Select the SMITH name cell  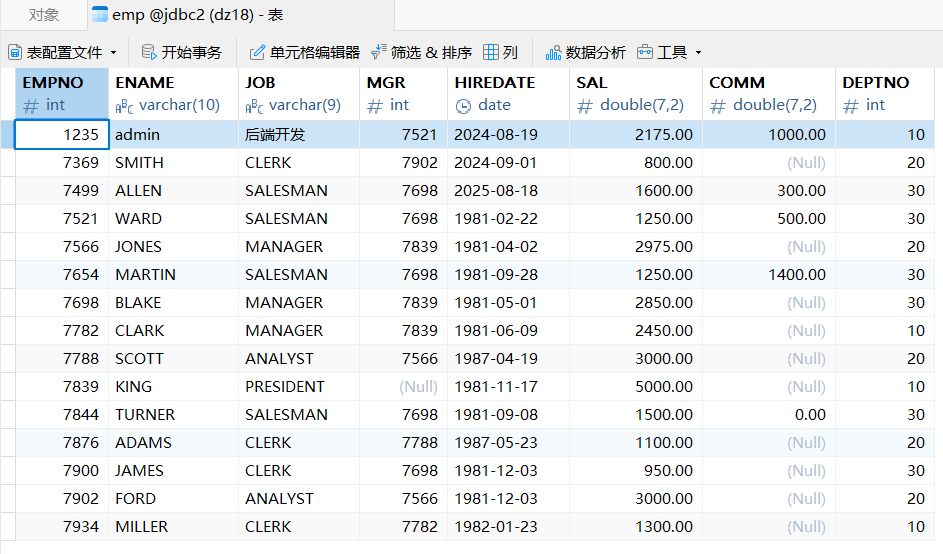tap(173, 162)
